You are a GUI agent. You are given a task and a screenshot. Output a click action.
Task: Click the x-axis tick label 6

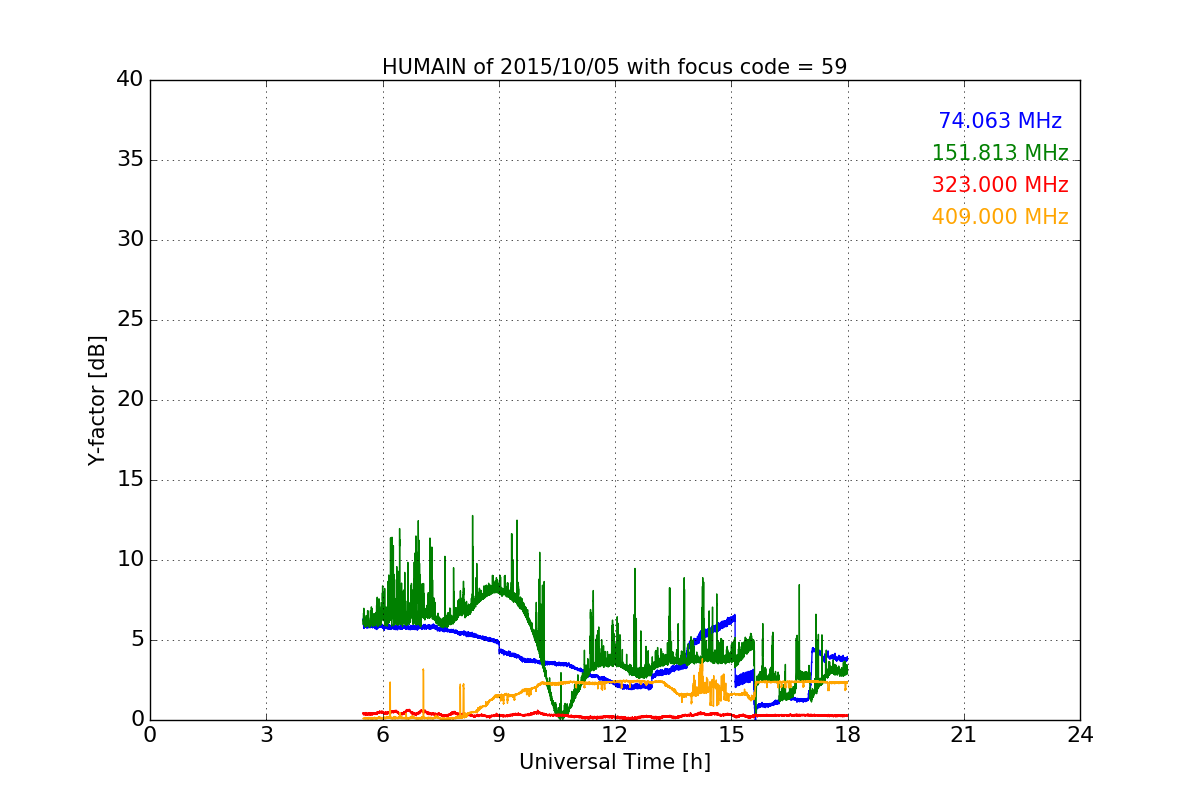[x=383, y=735]
